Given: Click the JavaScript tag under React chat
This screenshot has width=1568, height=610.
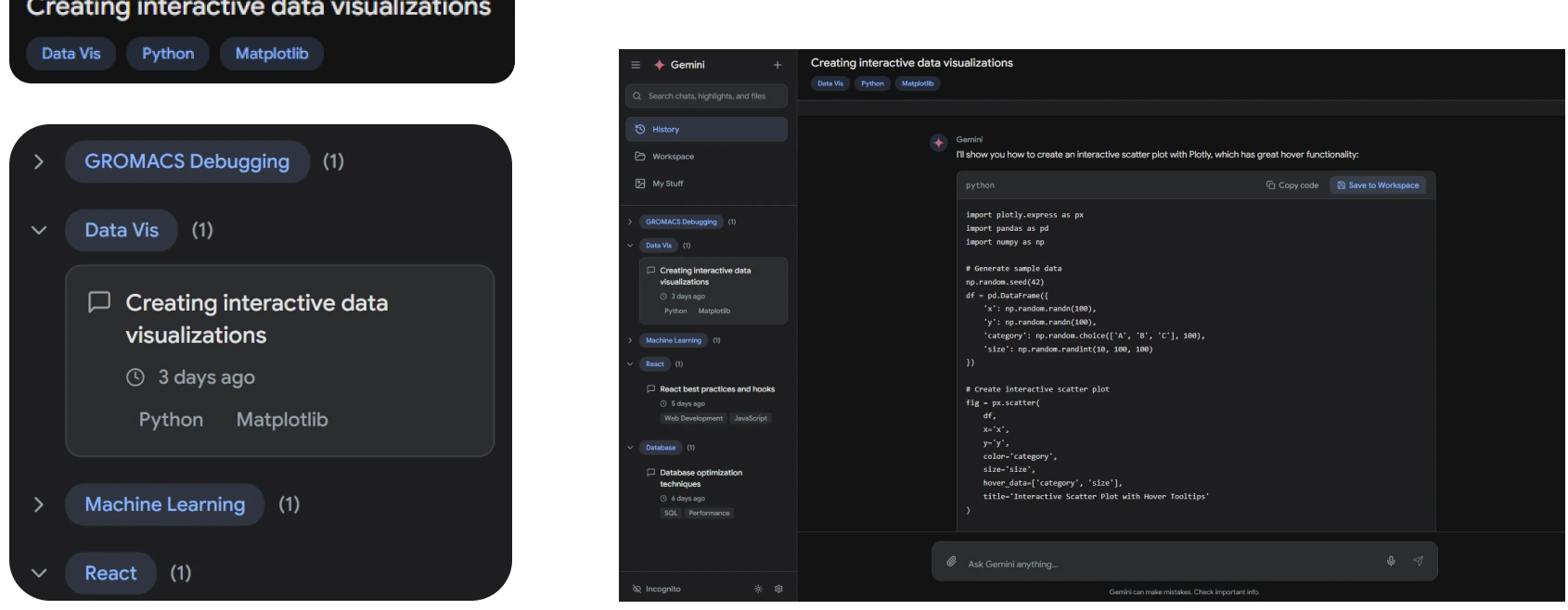Looking at the screenshot, I should click(x=751, y=418).
